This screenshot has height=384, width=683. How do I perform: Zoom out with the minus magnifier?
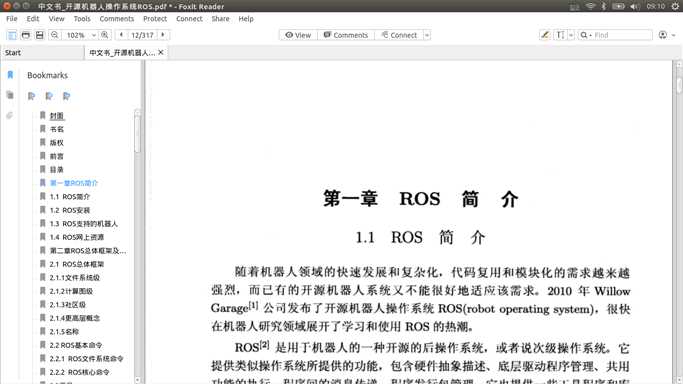click(x=54, y=35)
